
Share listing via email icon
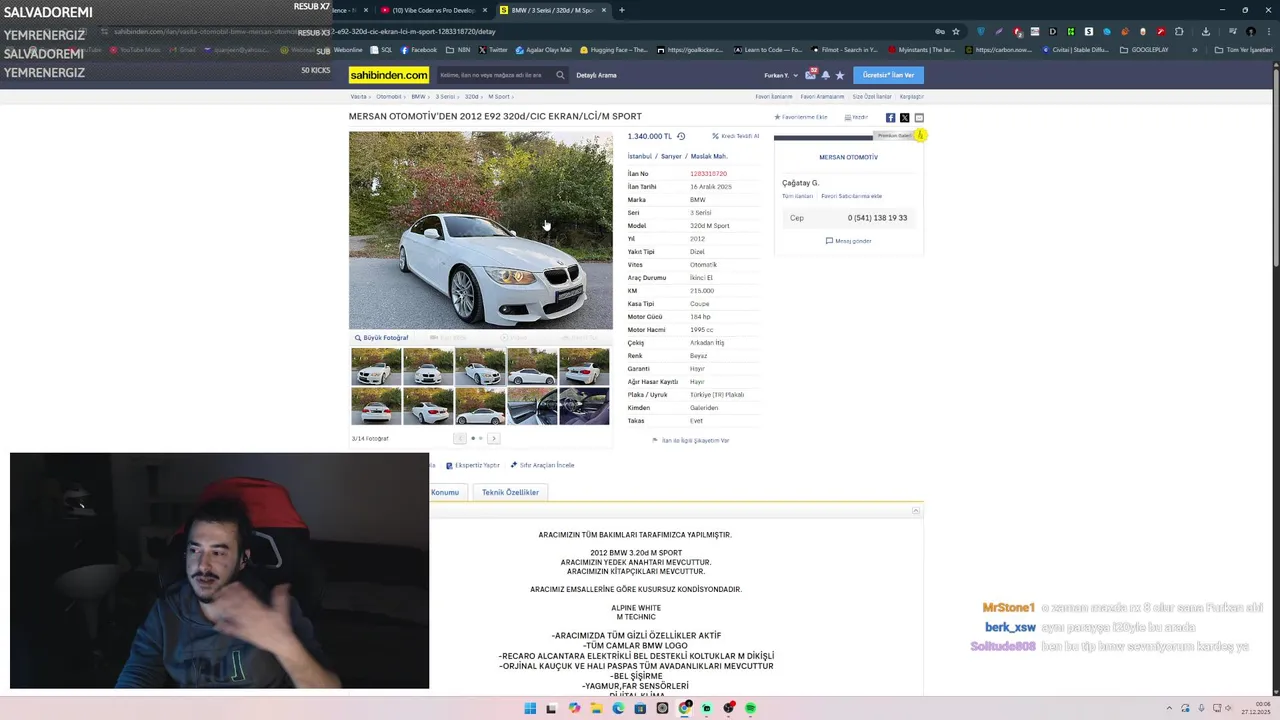point(919,117)
